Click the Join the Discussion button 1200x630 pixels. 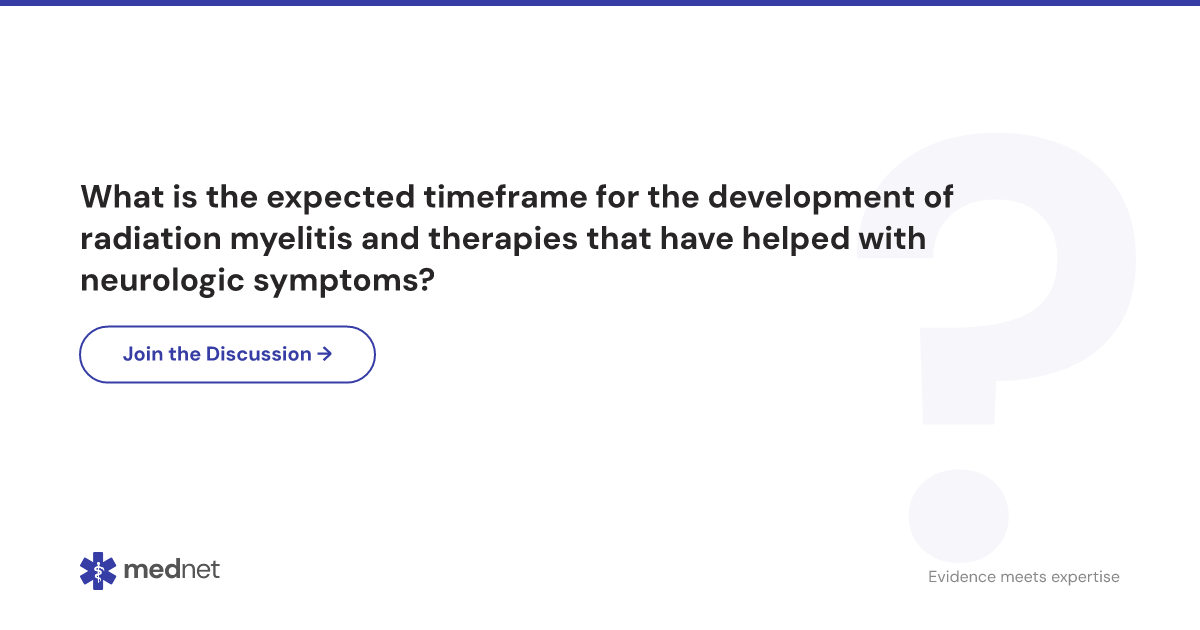tap(227, 354)
